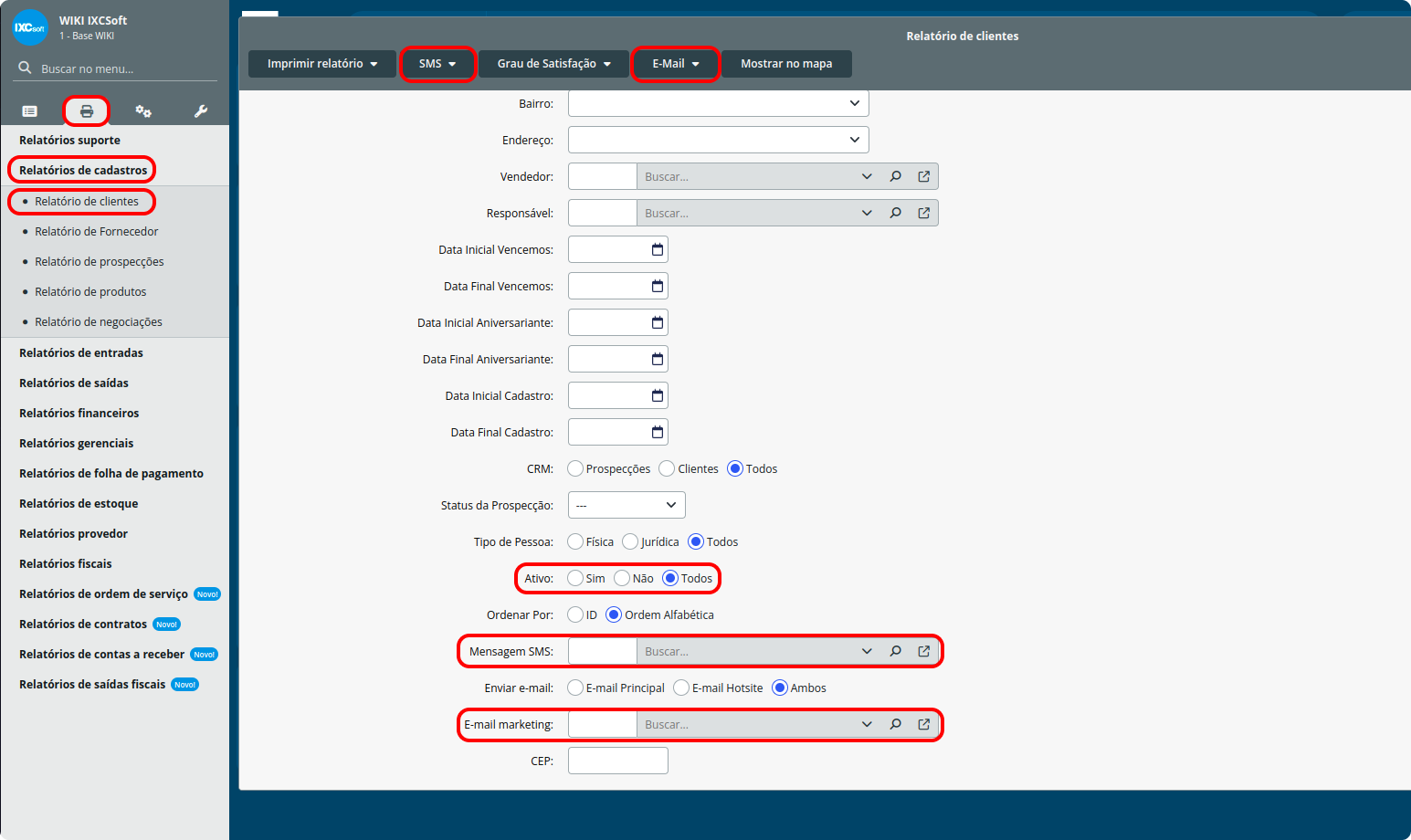Click the Vendedor search magnifier icon
The height and width of the screenshot is (840, 1411).
click(x=896, y=176)
